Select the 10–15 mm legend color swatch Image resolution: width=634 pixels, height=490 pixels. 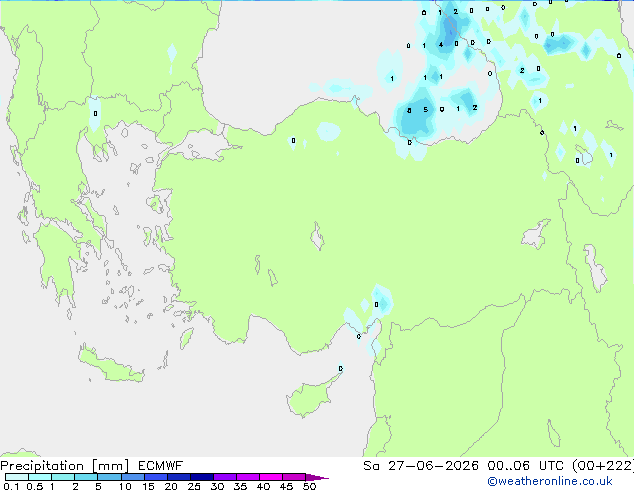133,477
